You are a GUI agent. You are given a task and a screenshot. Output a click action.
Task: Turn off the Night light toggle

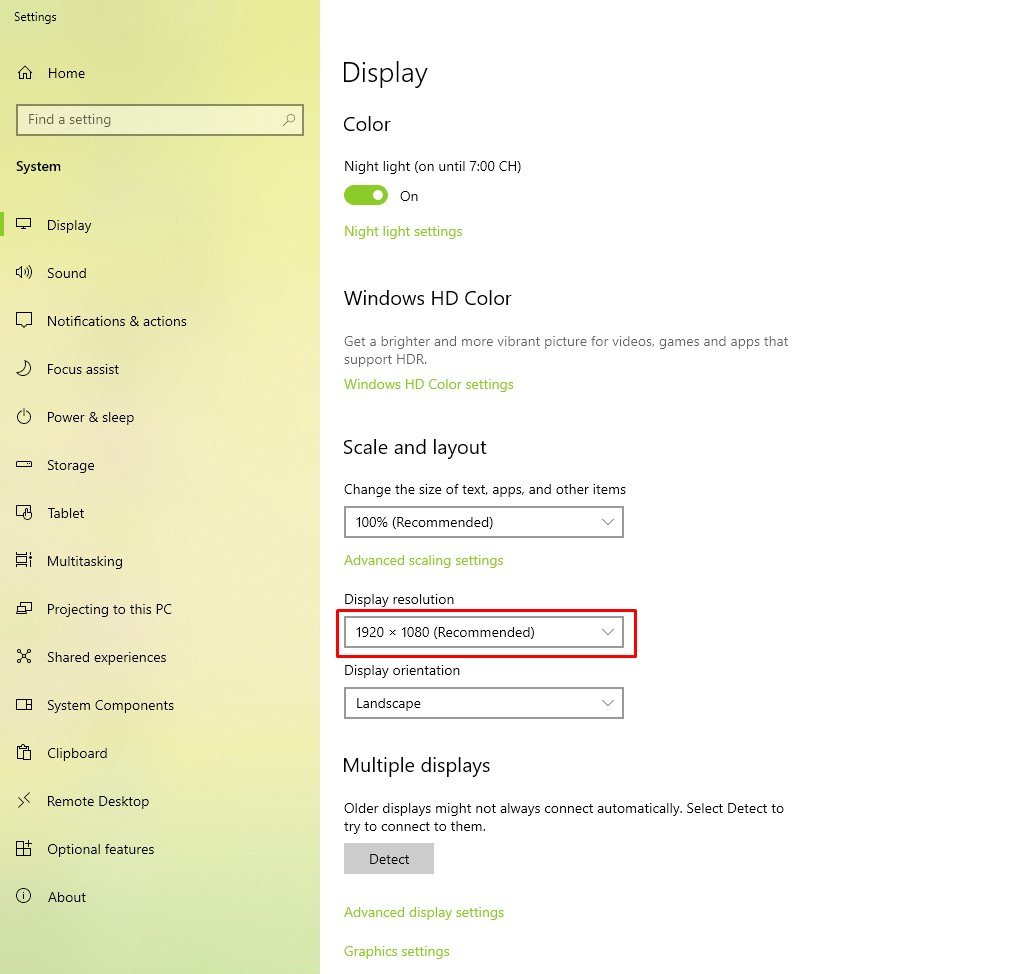(366, 196)
